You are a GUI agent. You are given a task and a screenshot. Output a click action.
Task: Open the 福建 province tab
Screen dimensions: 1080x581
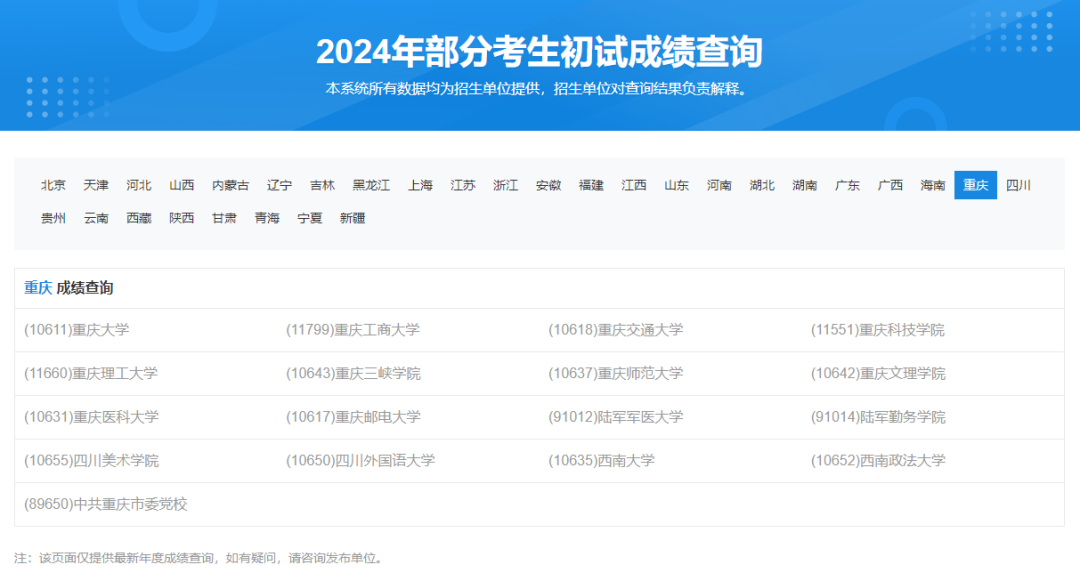tap(591, 185)
